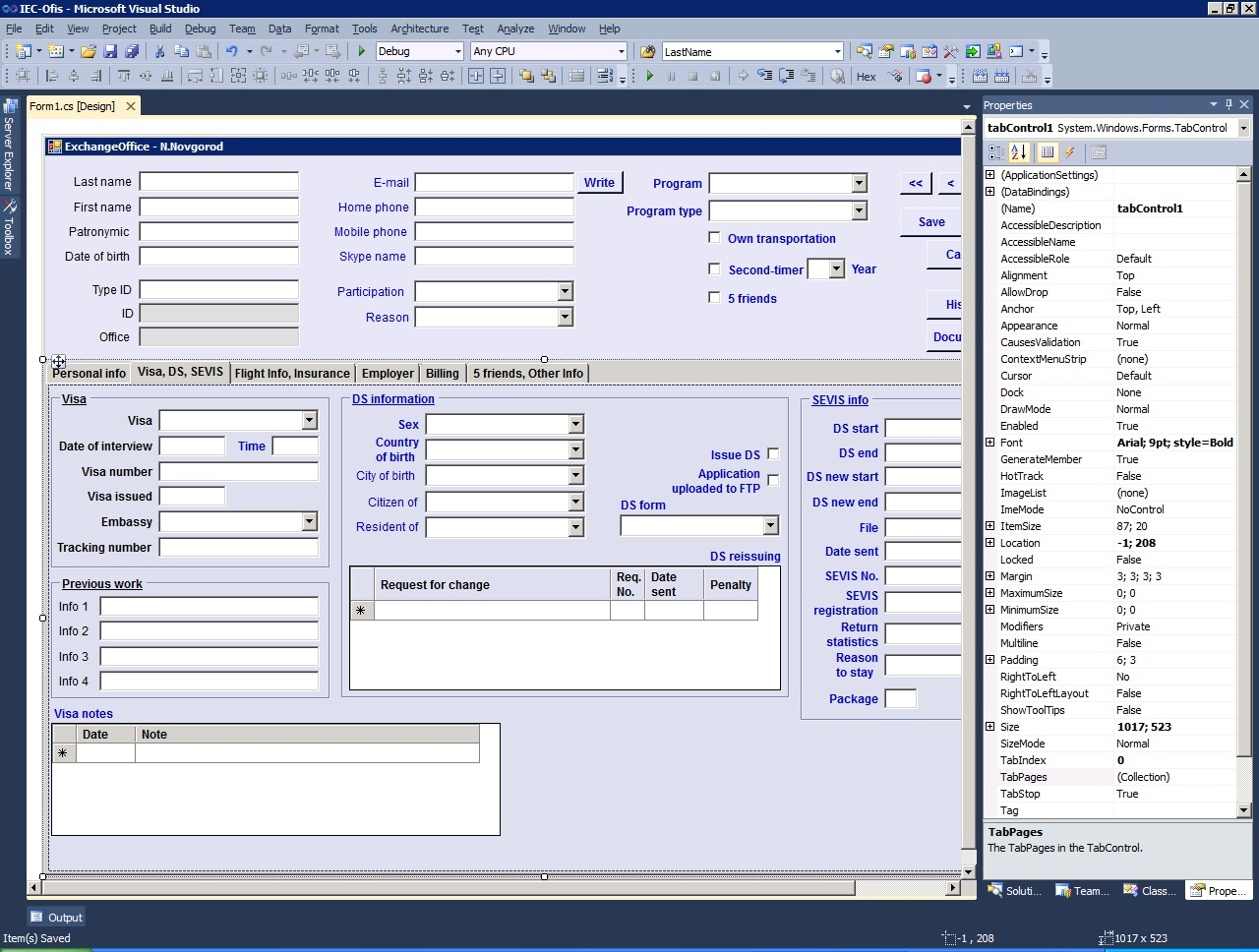Screen dimensions: 1259x952
Task: Open the Participation dropdown
Action: (x=565, y=291)
